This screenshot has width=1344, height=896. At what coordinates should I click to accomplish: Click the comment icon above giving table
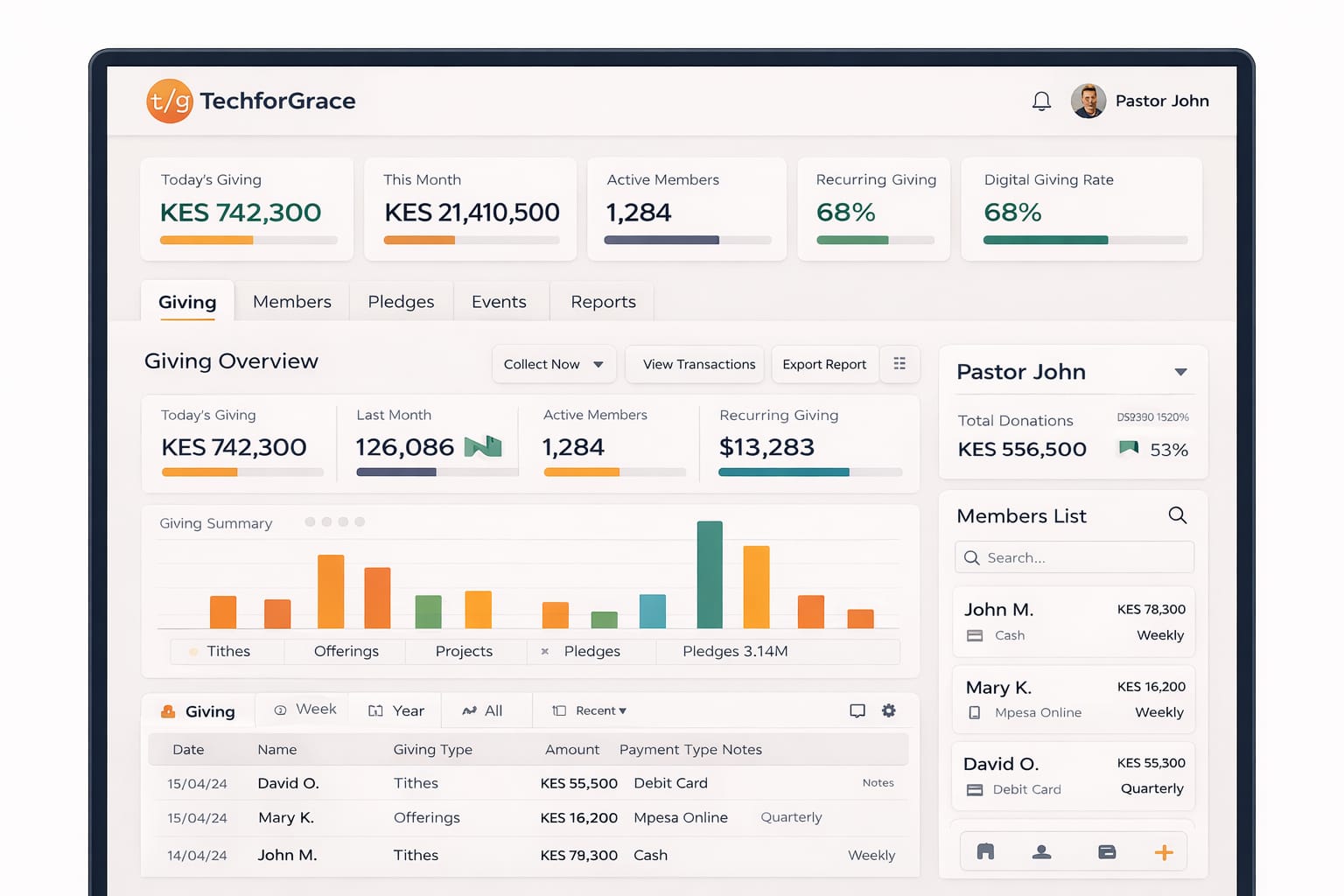pos(857,710)
